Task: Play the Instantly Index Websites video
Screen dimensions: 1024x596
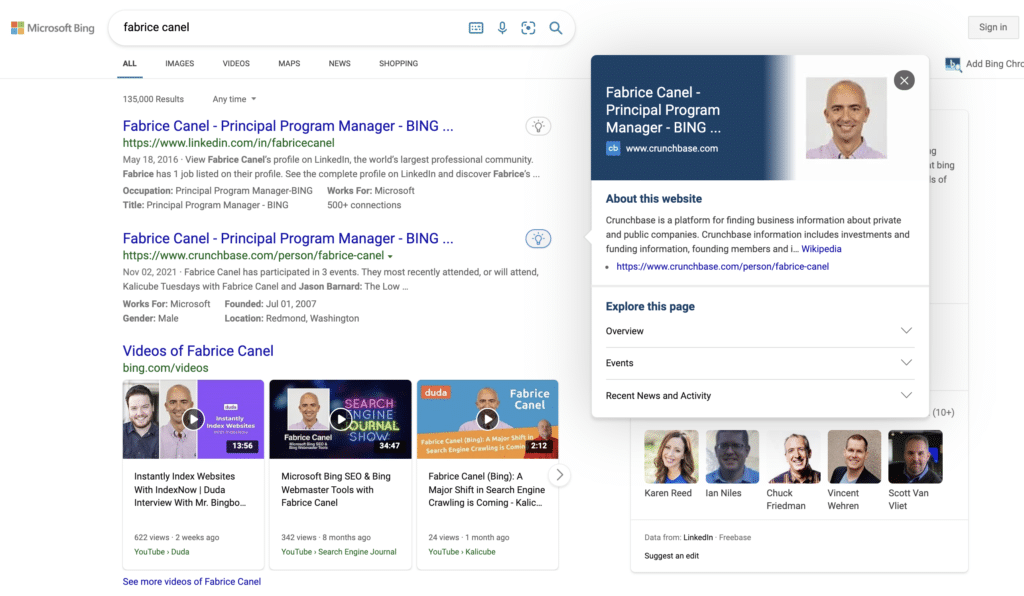Action: (193, 419)
